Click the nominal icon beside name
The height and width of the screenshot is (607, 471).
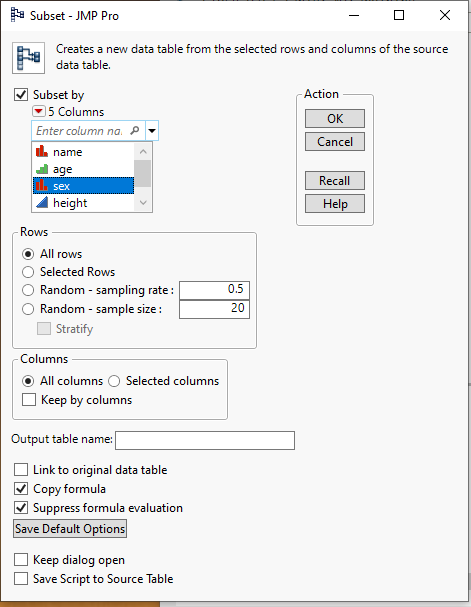point(42,151)
